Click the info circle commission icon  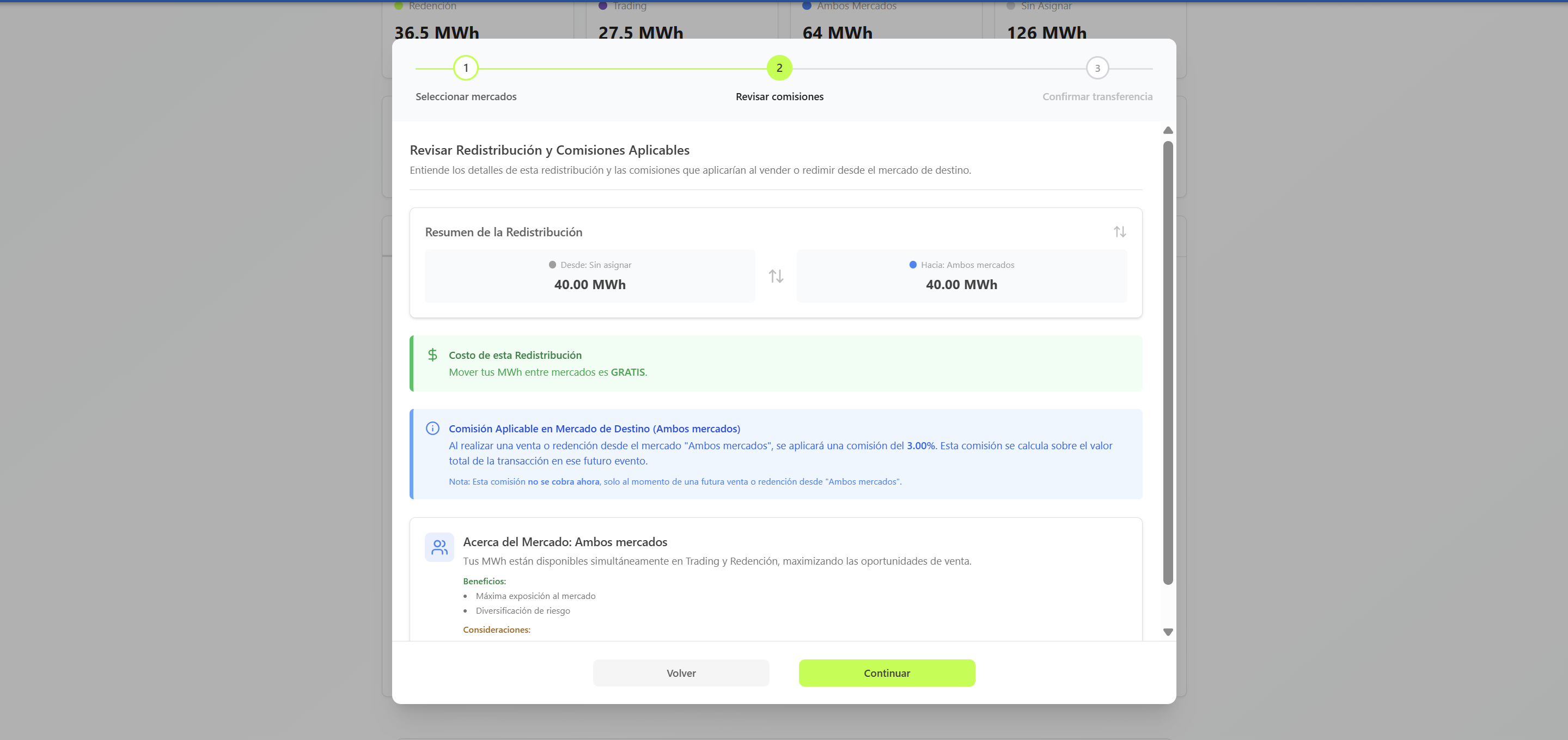click(x=432, y=429)
